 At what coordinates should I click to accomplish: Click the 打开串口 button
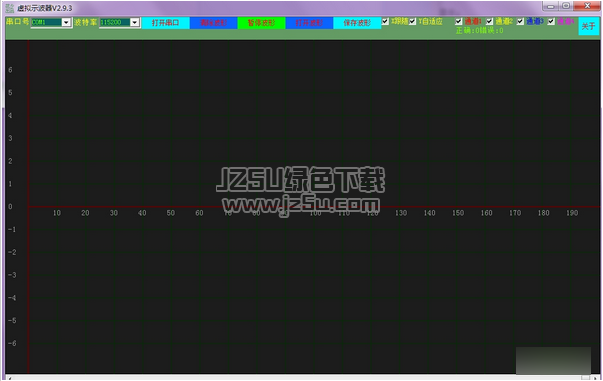pyautogui.click(x=165, y=23)
